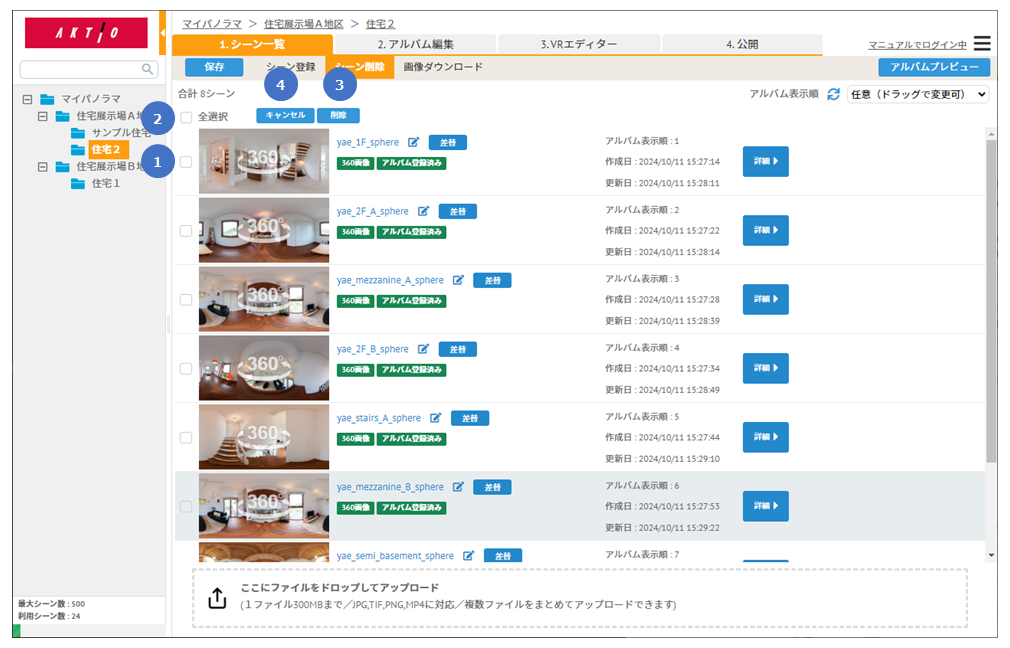Open the hamburger menu icon at top right

(982, 44)
